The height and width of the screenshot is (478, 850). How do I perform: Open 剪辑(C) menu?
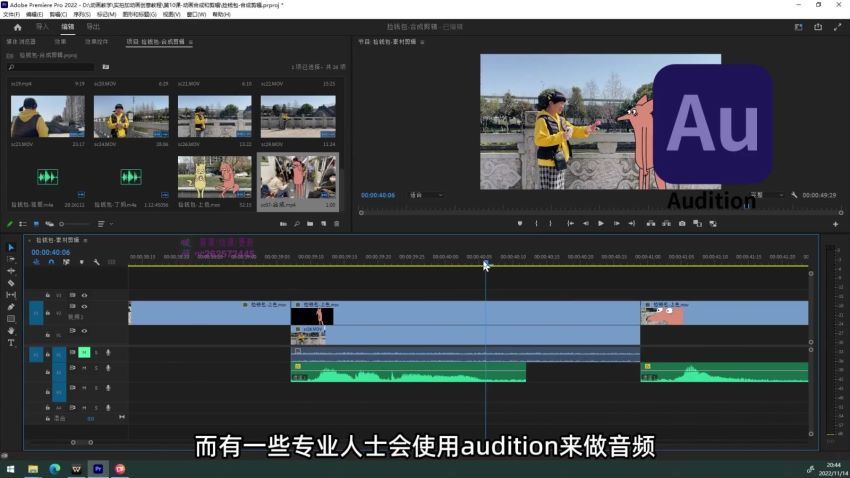tap(58, 15)
